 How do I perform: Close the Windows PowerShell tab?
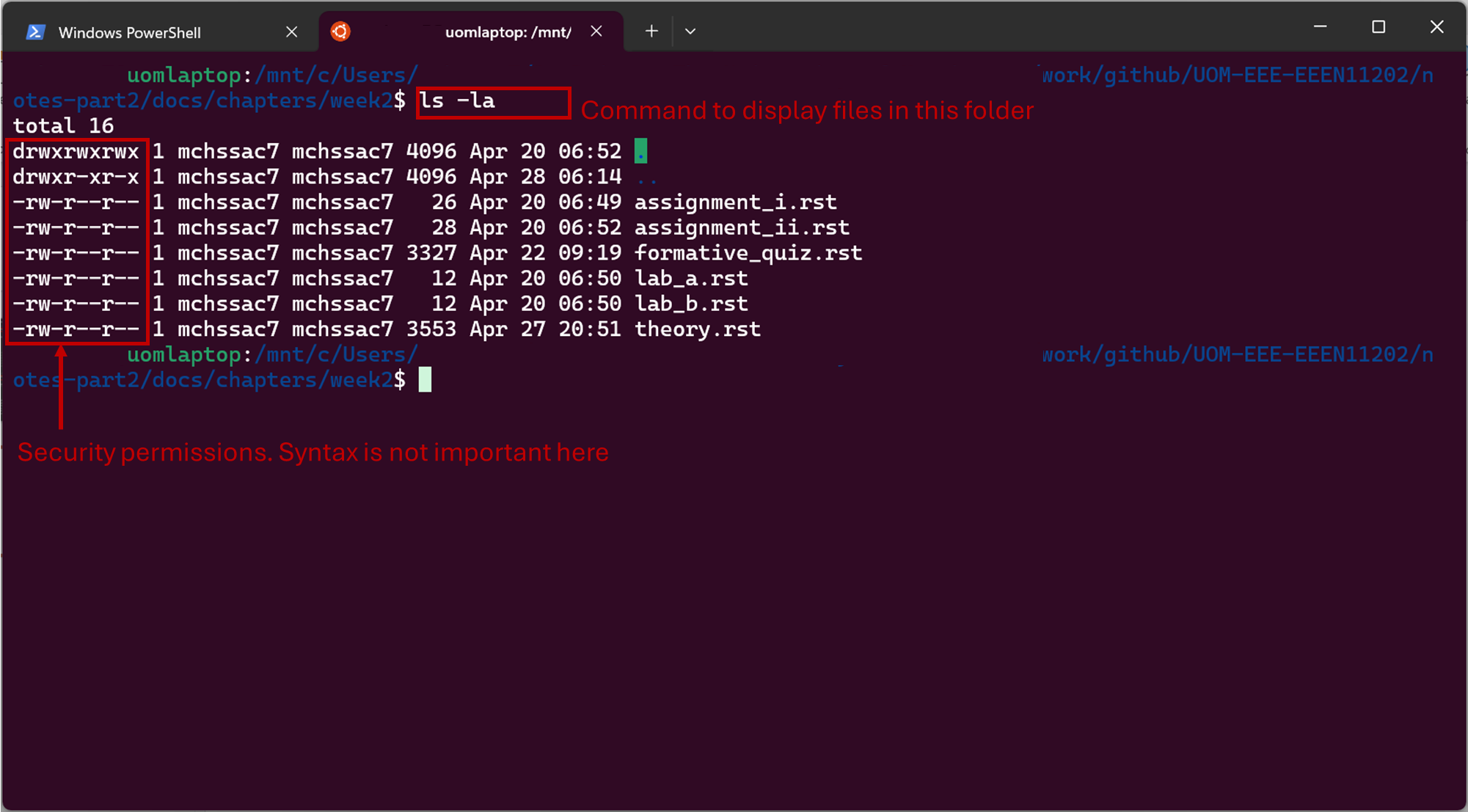291,32
